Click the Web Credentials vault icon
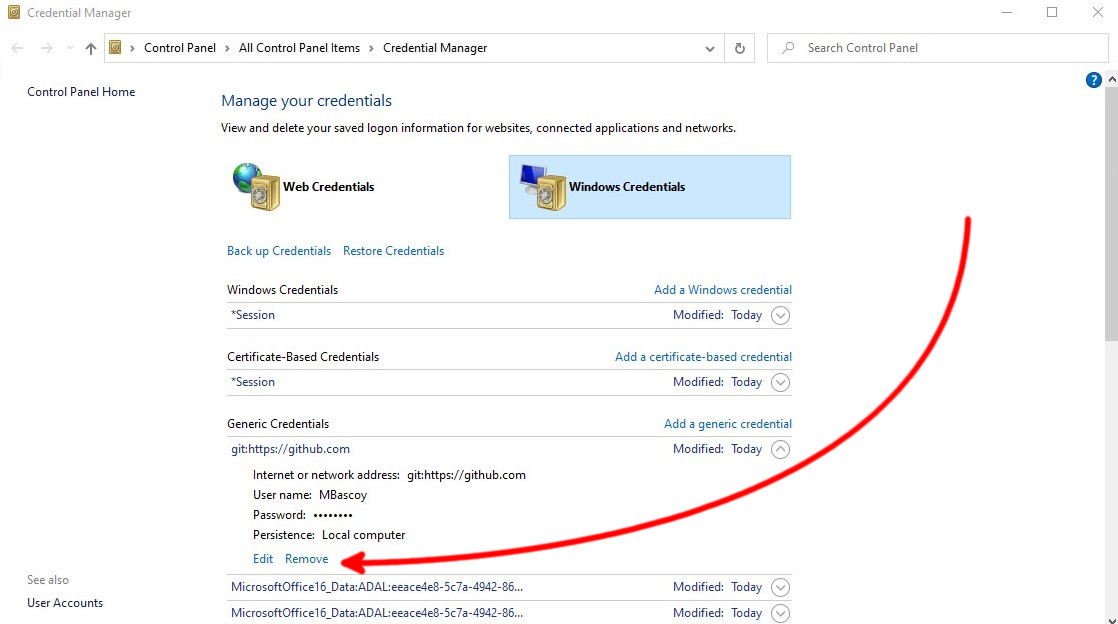This screenshot has height=624, width=1118. [256, 187]
